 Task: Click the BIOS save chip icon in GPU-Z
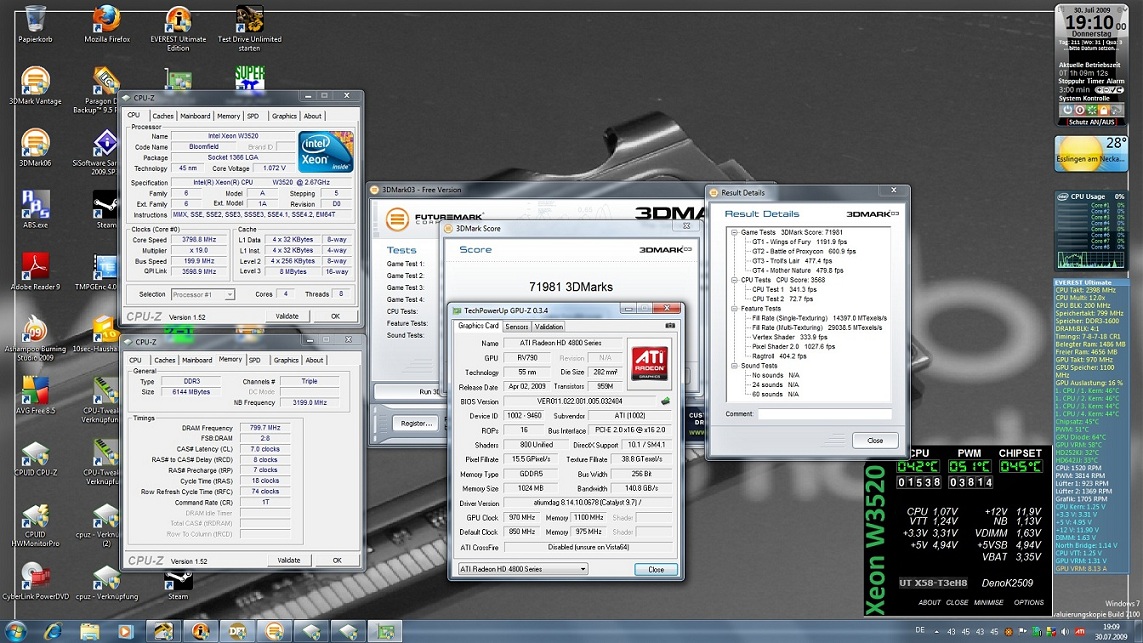coord(665,401)
